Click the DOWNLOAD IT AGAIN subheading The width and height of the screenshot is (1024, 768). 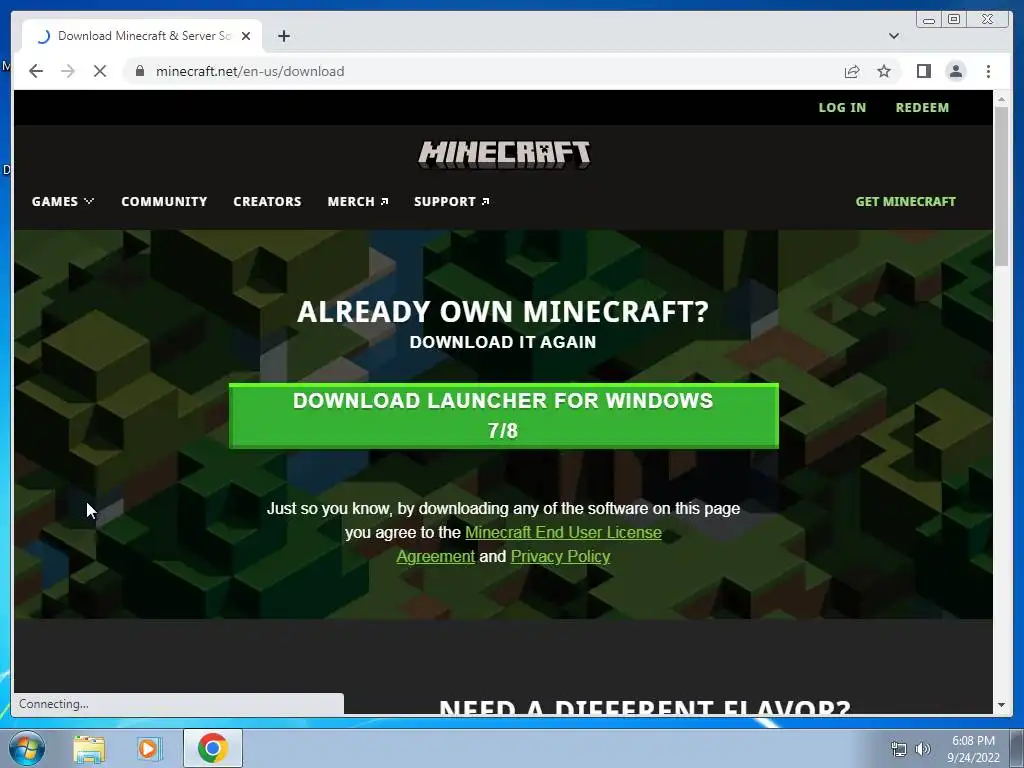(503, 342)
